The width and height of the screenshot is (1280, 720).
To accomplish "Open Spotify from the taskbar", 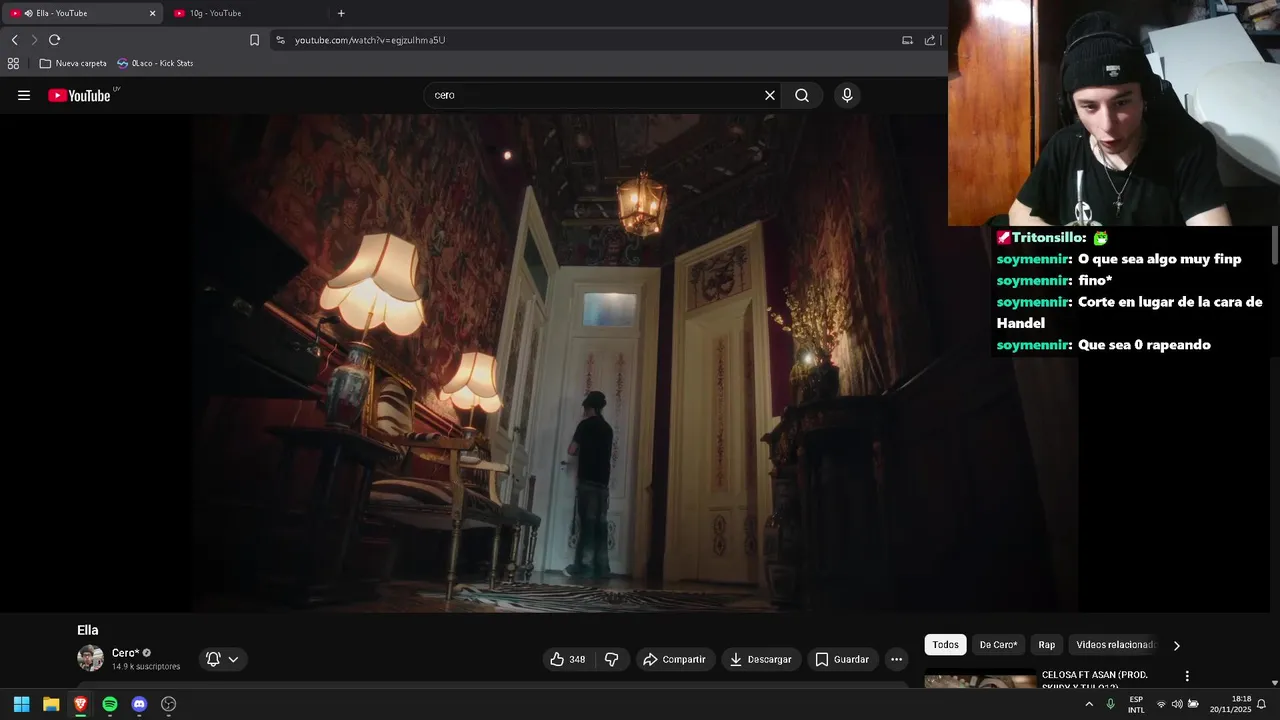I will [x=110, y=704].
